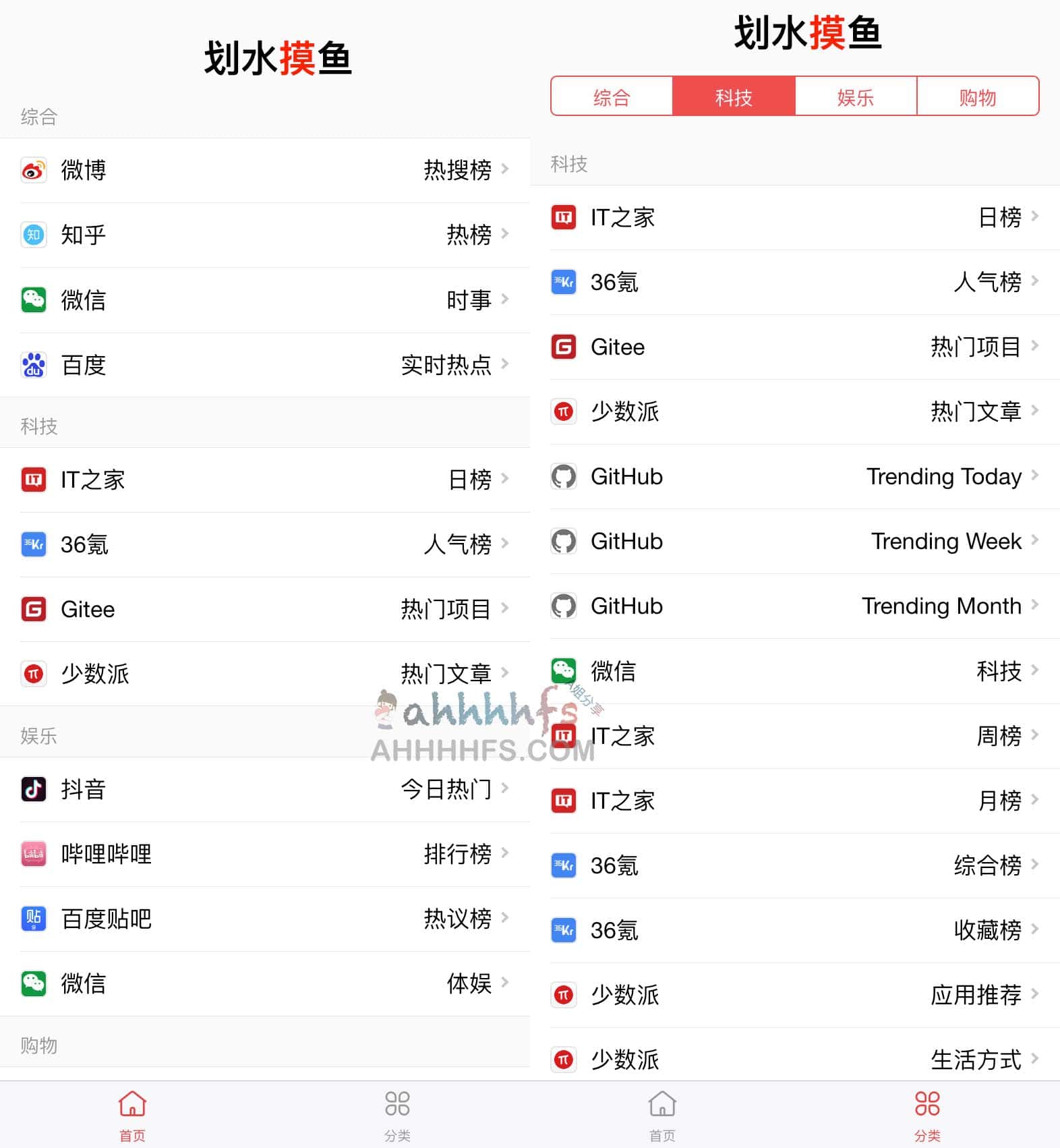
Task: Tap 哔哩哔哩 name in list
Action: tap(106, 854)
